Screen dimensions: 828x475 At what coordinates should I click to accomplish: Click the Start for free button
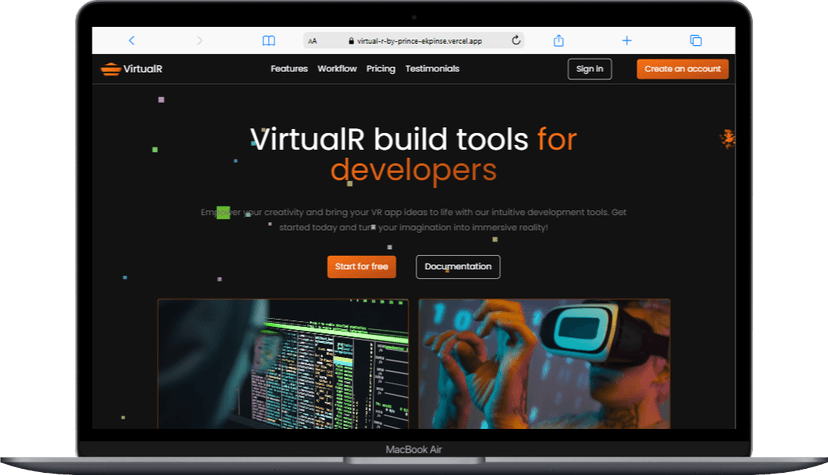click(x=362, y=267)
